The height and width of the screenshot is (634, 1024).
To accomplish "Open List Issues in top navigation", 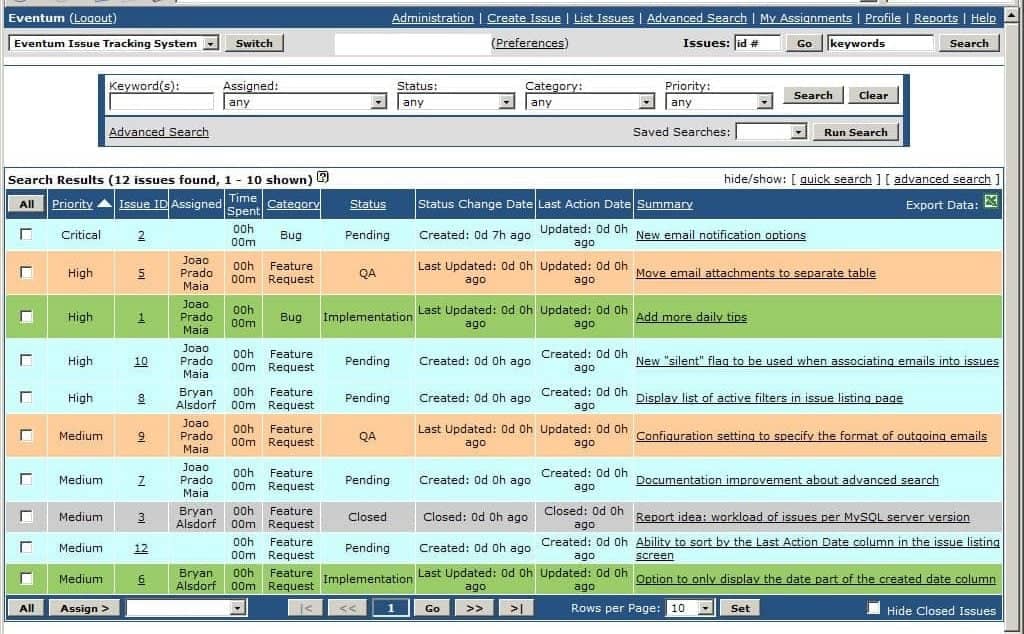I will [x=603, y=18].
